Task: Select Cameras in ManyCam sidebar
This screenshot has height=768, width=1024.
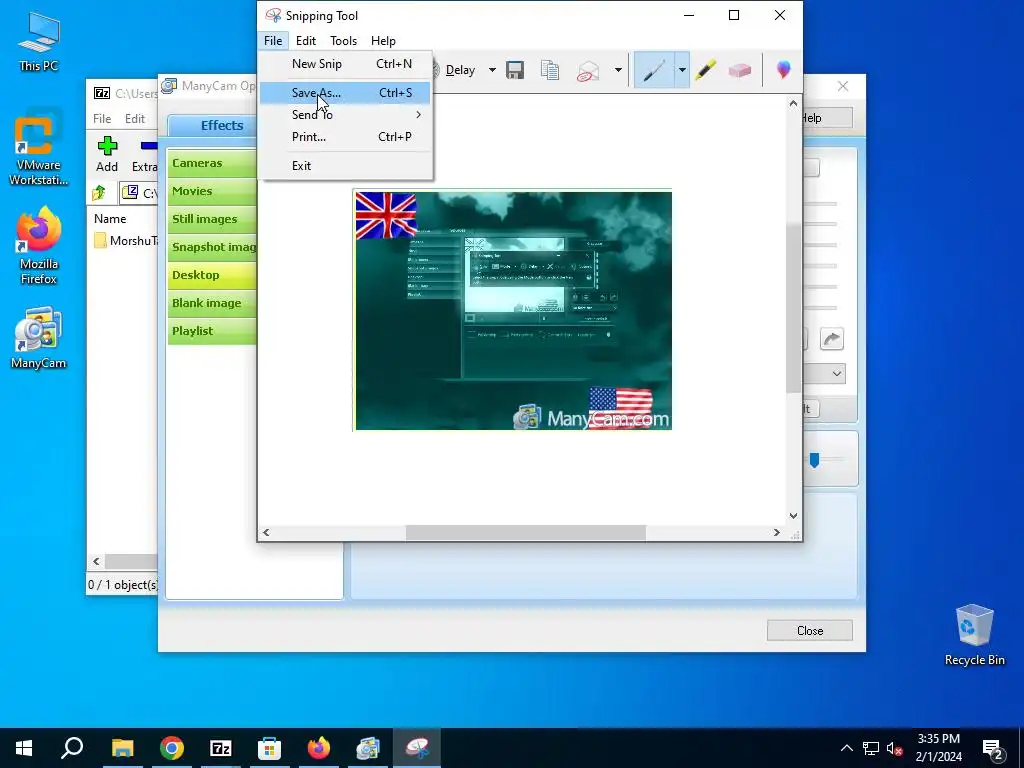Action: coord(212,163)
